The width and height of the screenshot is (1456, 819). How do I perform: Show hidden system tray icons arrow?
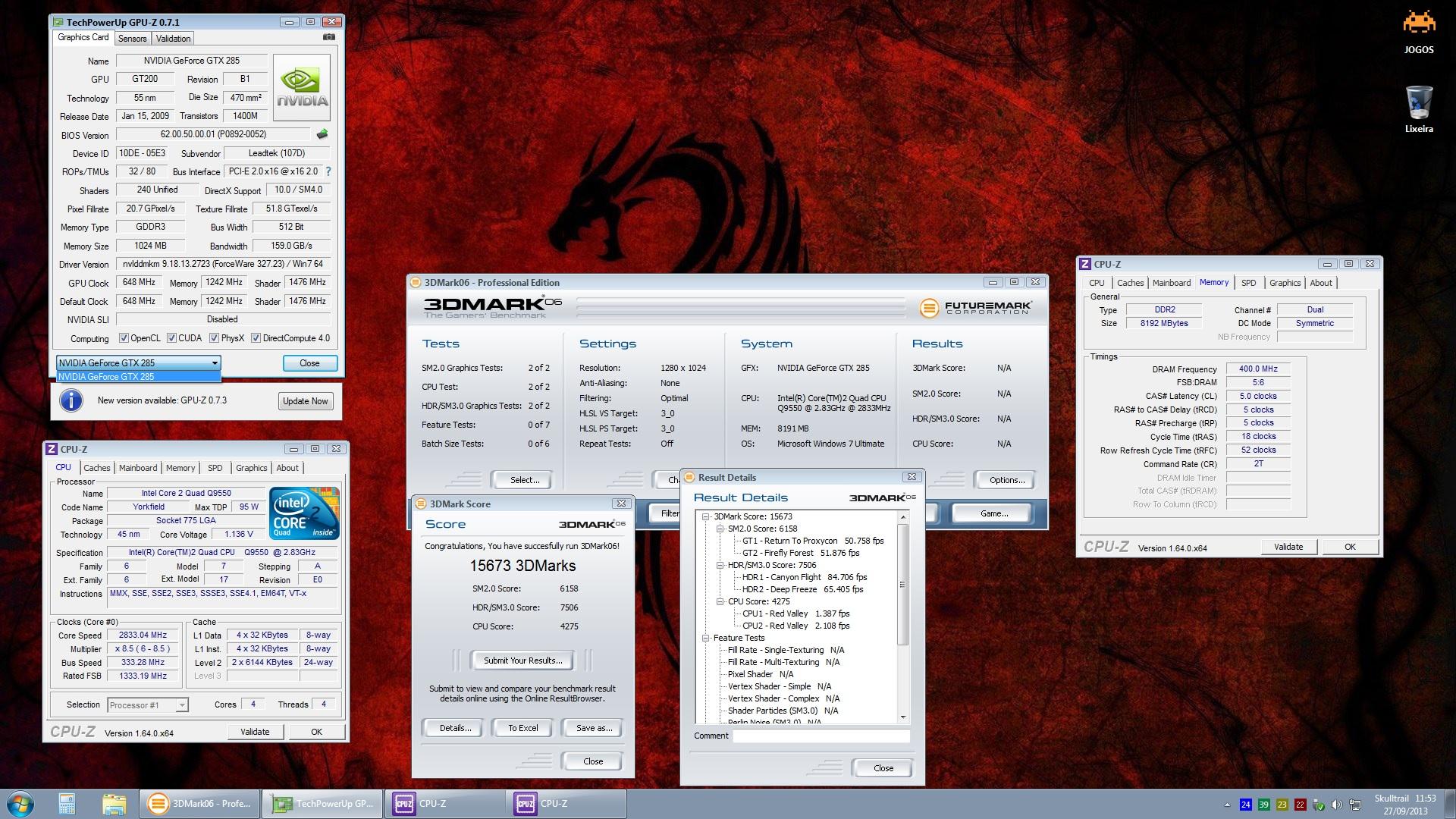point(1227,805)
